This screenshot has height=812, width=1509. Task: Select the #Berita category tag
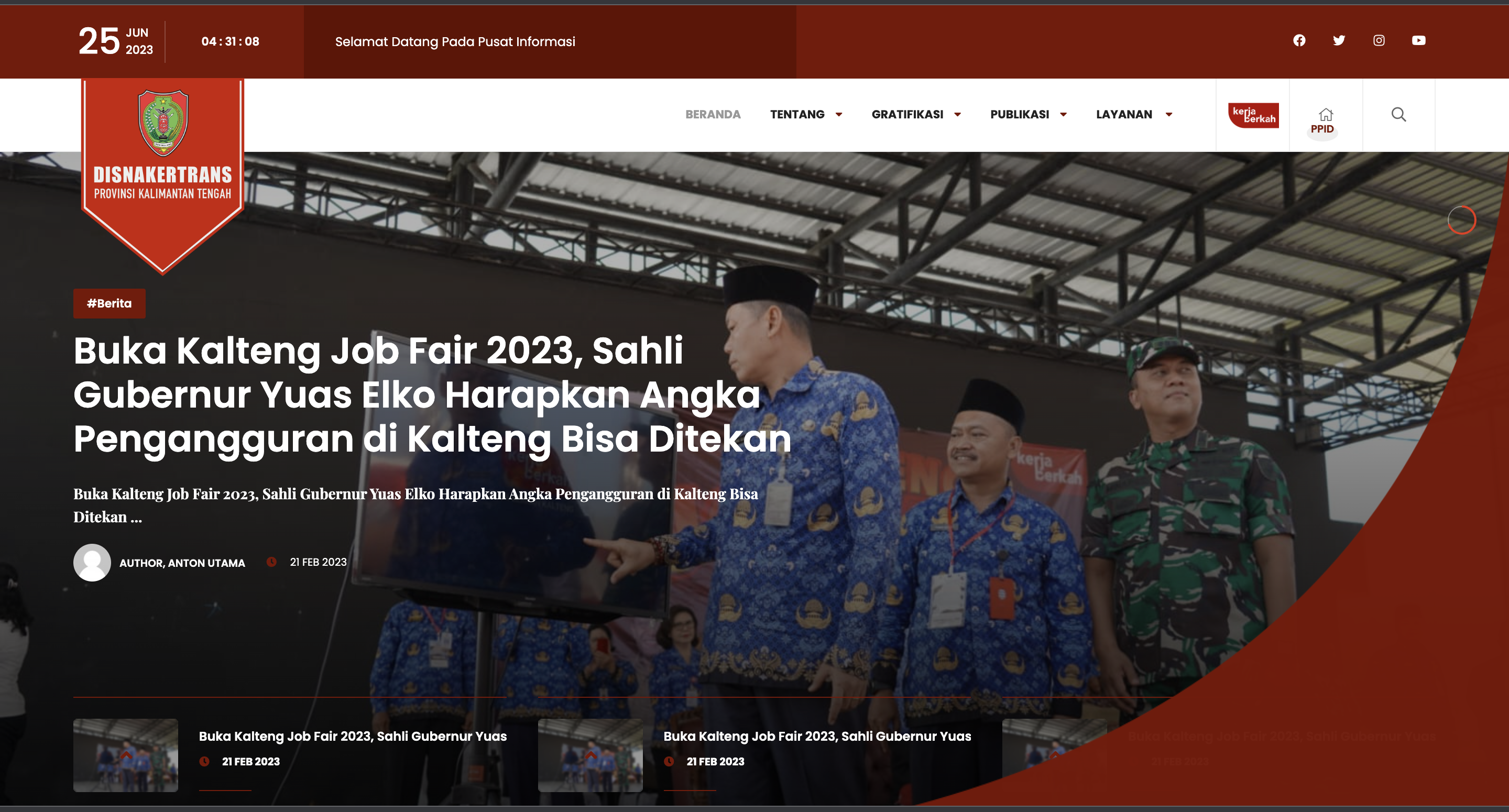tap(110, 303)
